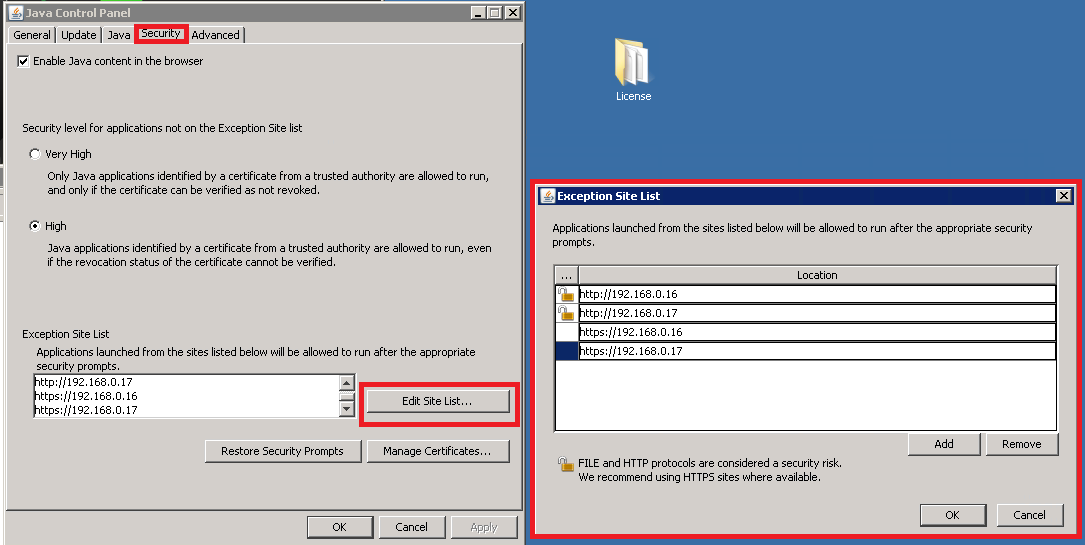Click the site list scrollbar down arrow
Viewport: 1085px width, 545px height.
point(347,409)
